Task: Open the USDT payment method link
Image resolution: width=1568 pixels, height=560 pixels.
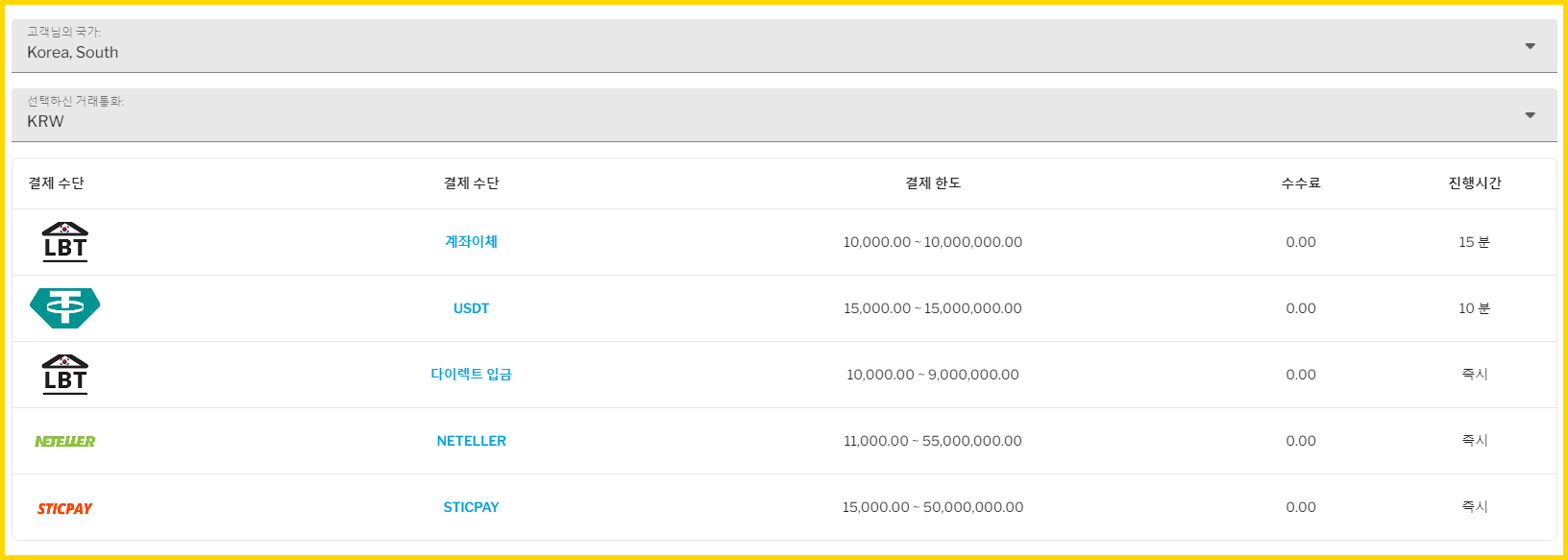Action: tap(471, 308)
